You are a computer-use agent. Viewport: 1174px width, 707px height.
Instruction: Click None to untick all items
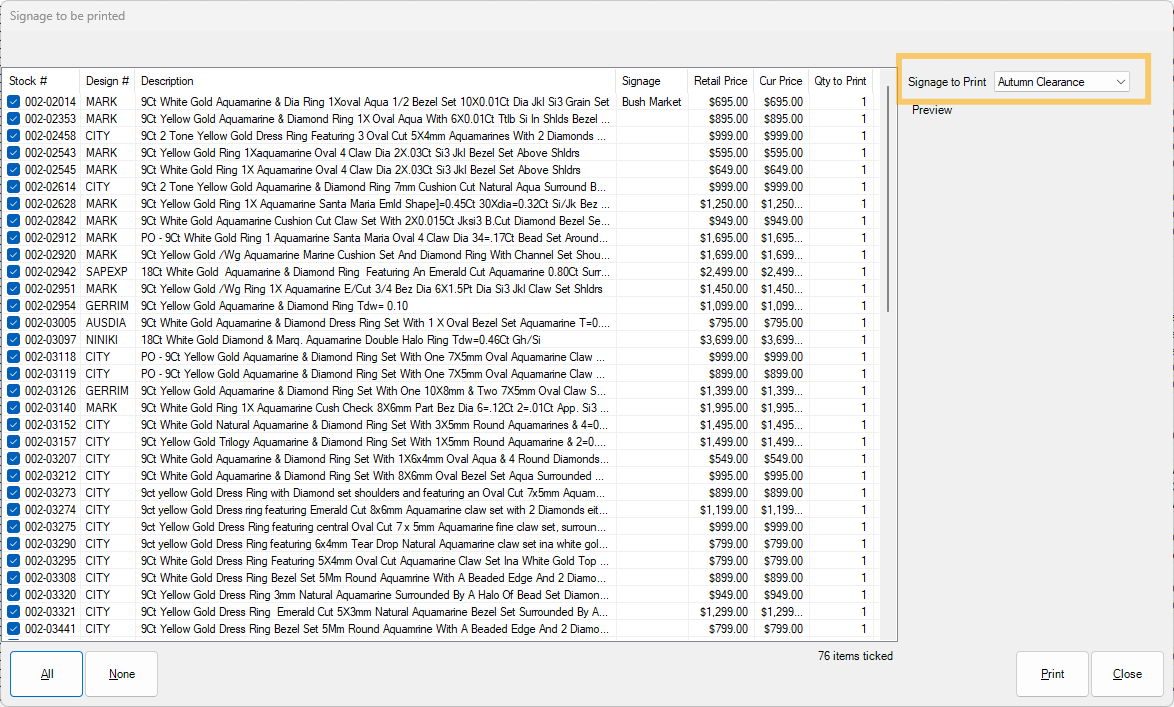pos(122,674)
